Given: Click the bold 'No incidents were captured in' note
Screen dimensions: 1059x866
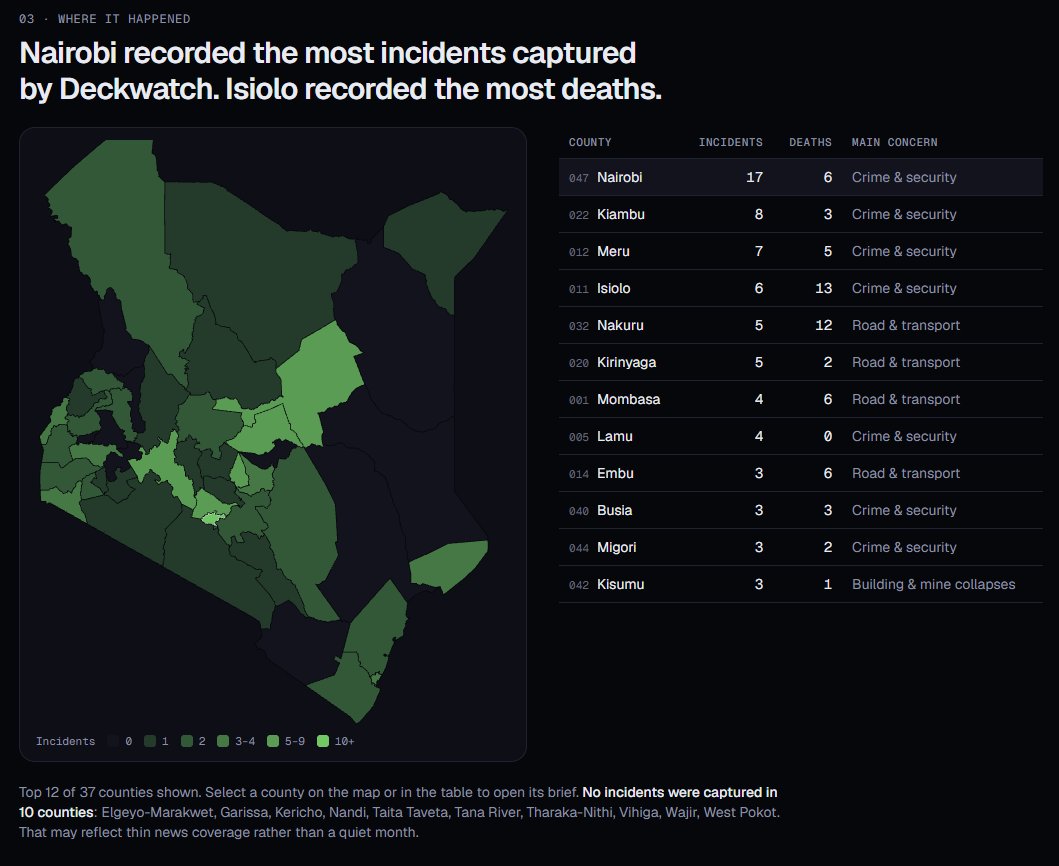Looking at the screenshot, I should (x=679, y=792).
